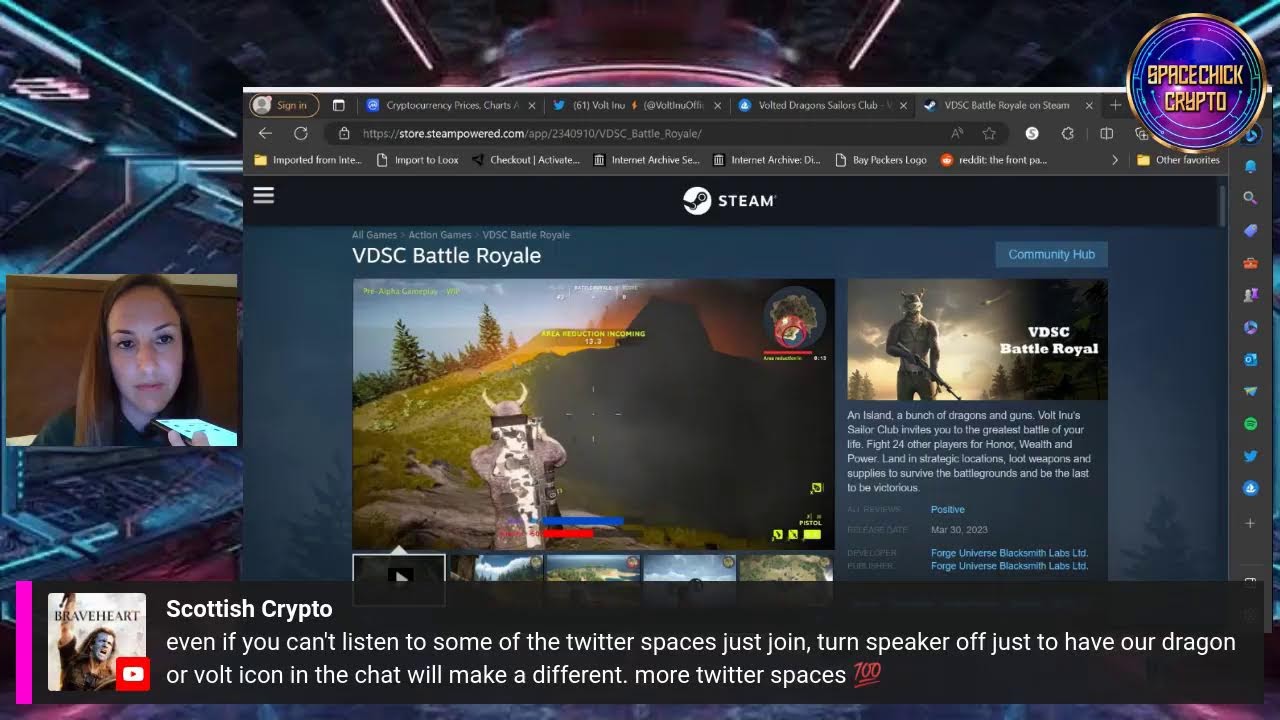The image size is (1280, 720).
Task: Open publisher Forge Universe Blacksmith Labs link
Action: (1009, 566)
